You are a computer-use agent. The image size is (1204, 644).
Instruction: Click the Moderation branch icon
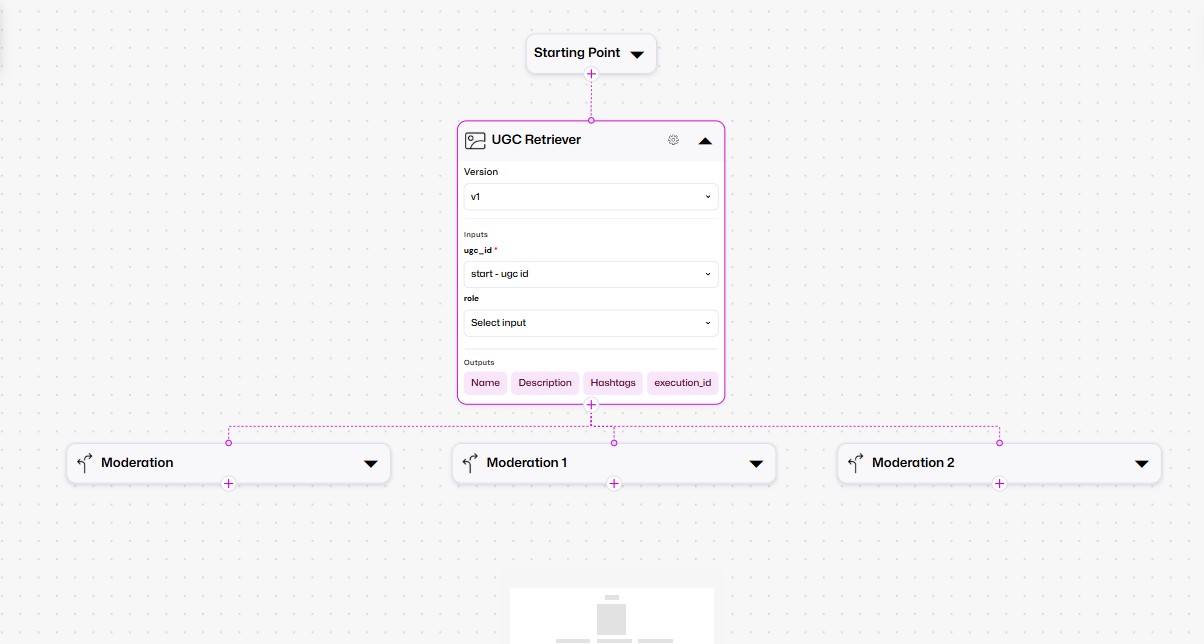point(84,463)
